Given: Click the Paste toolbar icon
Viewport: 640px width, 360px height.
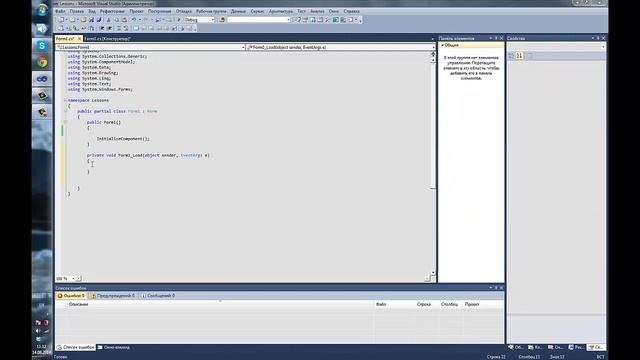Looking at the screenshot, I should (x=124, y=20).
